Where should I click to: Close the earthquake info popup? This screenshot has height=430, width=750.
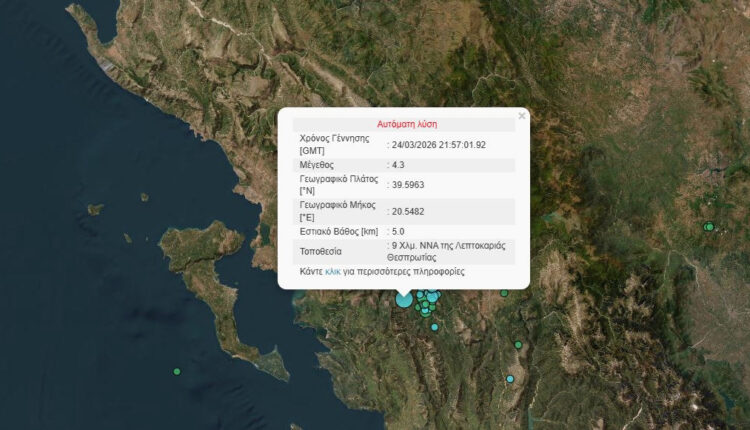(521, 116)
